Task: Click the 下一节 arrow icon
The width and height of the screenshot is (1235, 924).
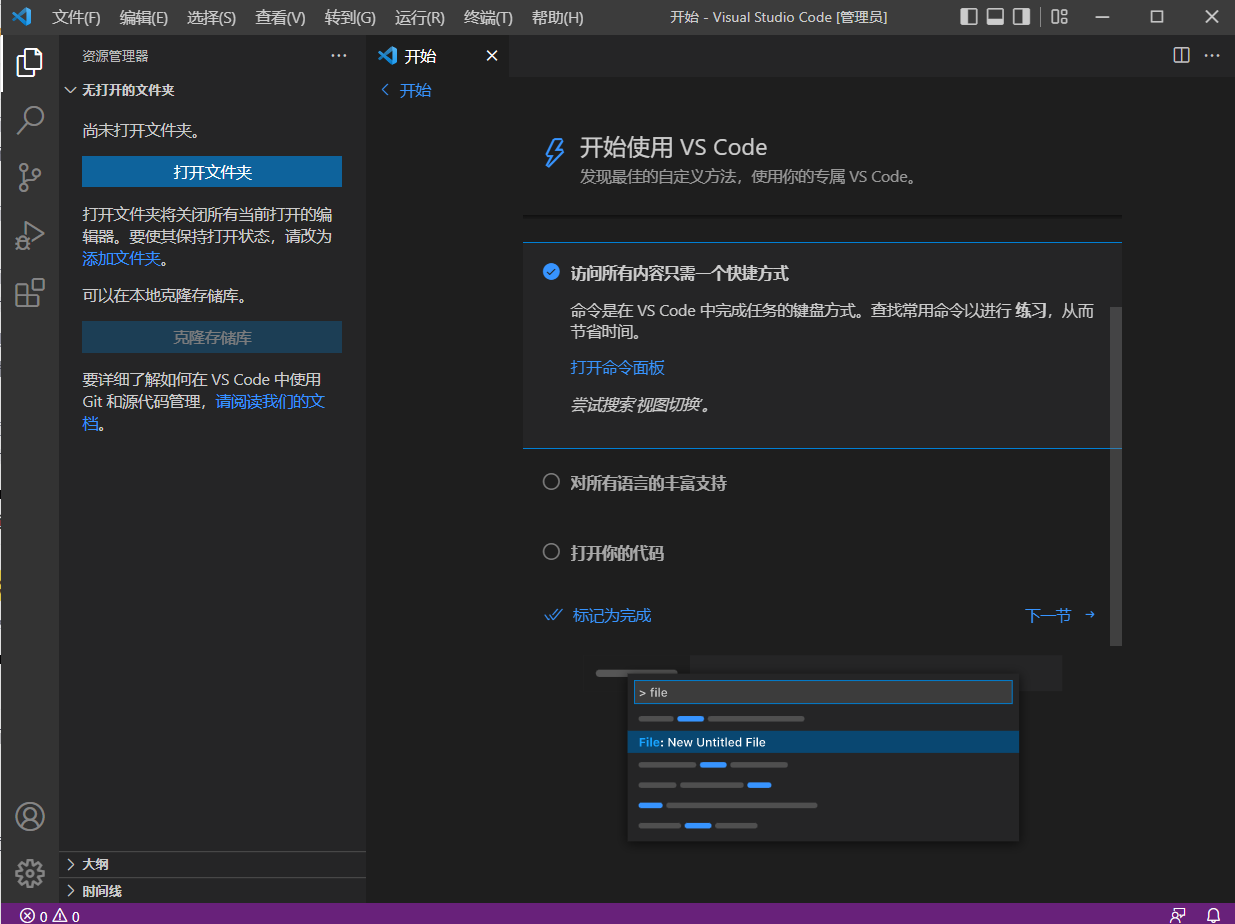Action: point(1090,615)
